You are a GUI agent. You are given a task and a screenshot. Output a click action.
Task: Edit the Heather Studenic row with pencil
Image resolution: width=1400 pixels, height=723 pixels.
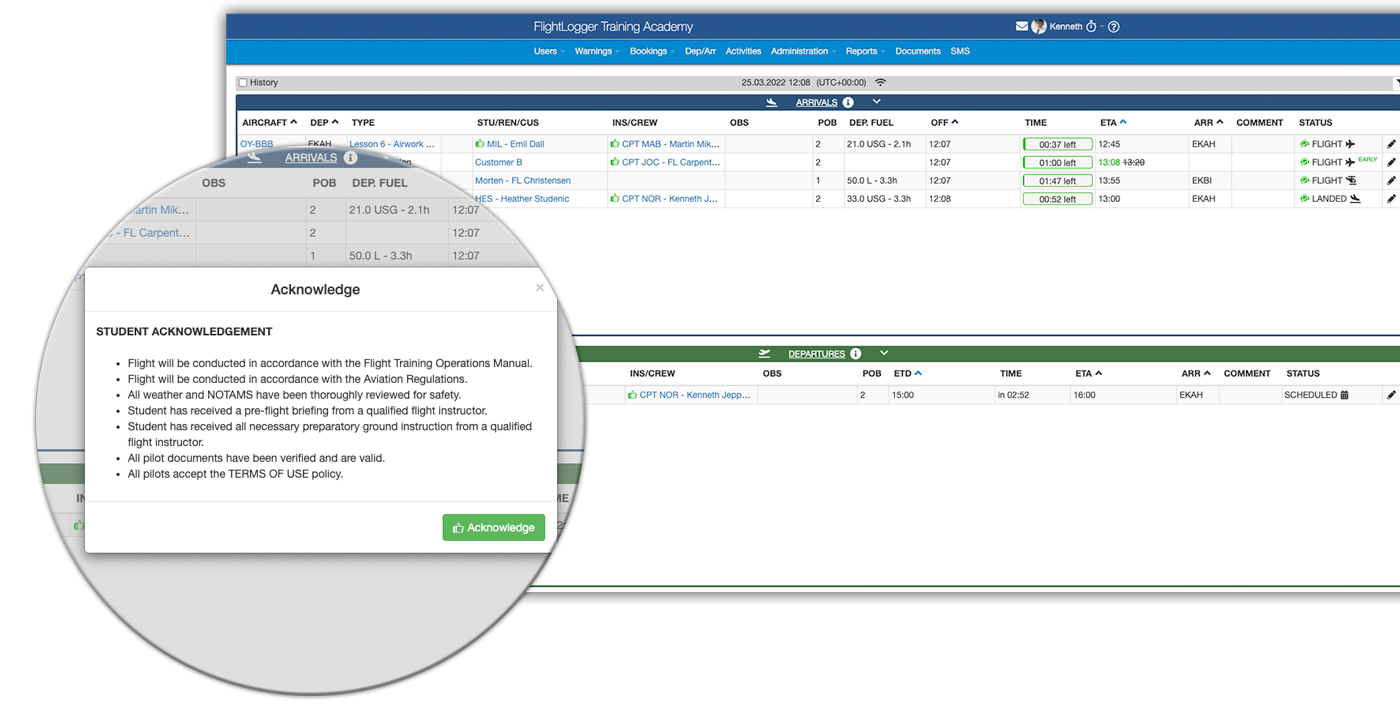tap(1391, 199)
